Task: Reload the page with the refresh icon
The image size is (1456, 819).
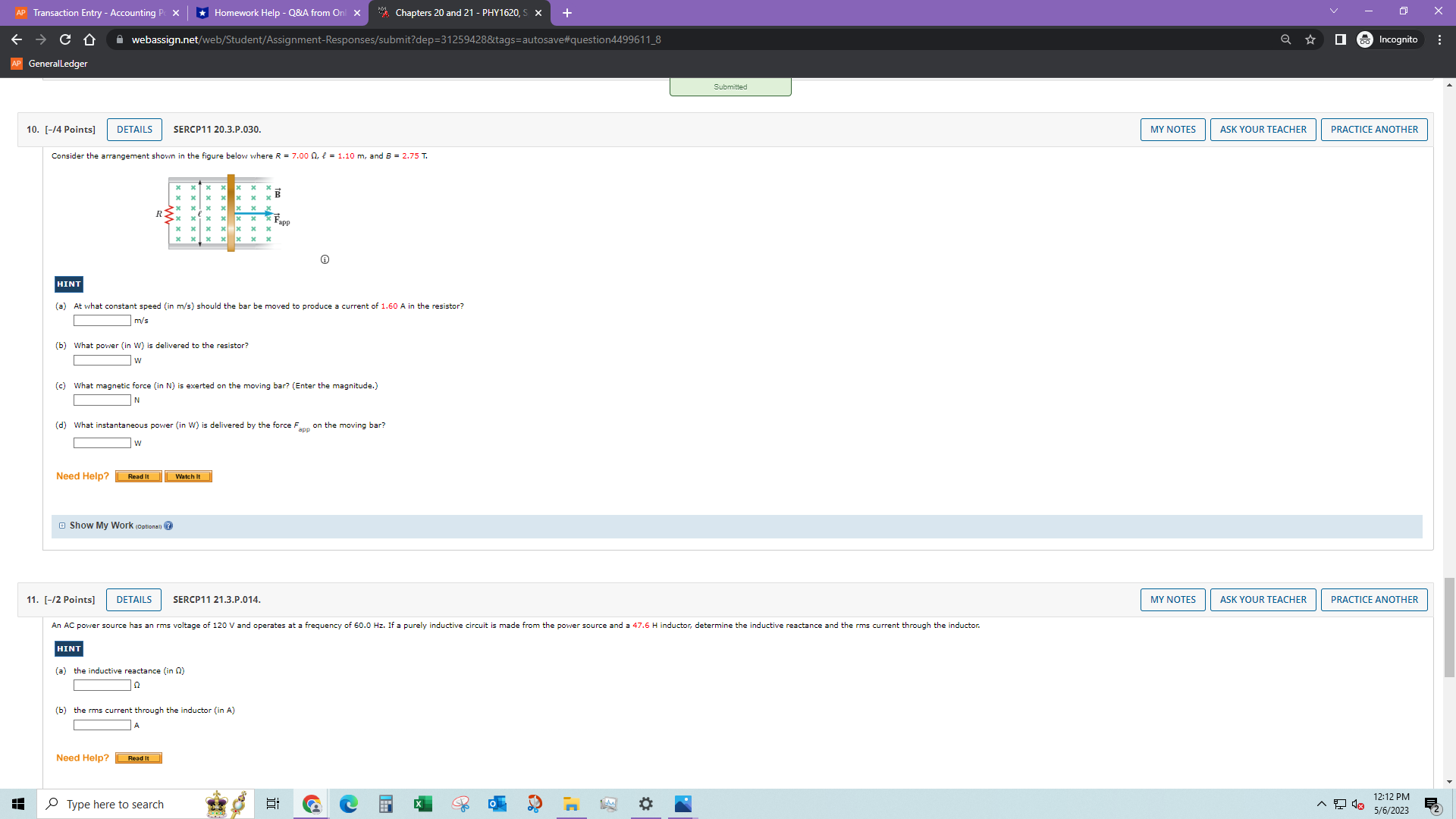Action: (65, 39)
